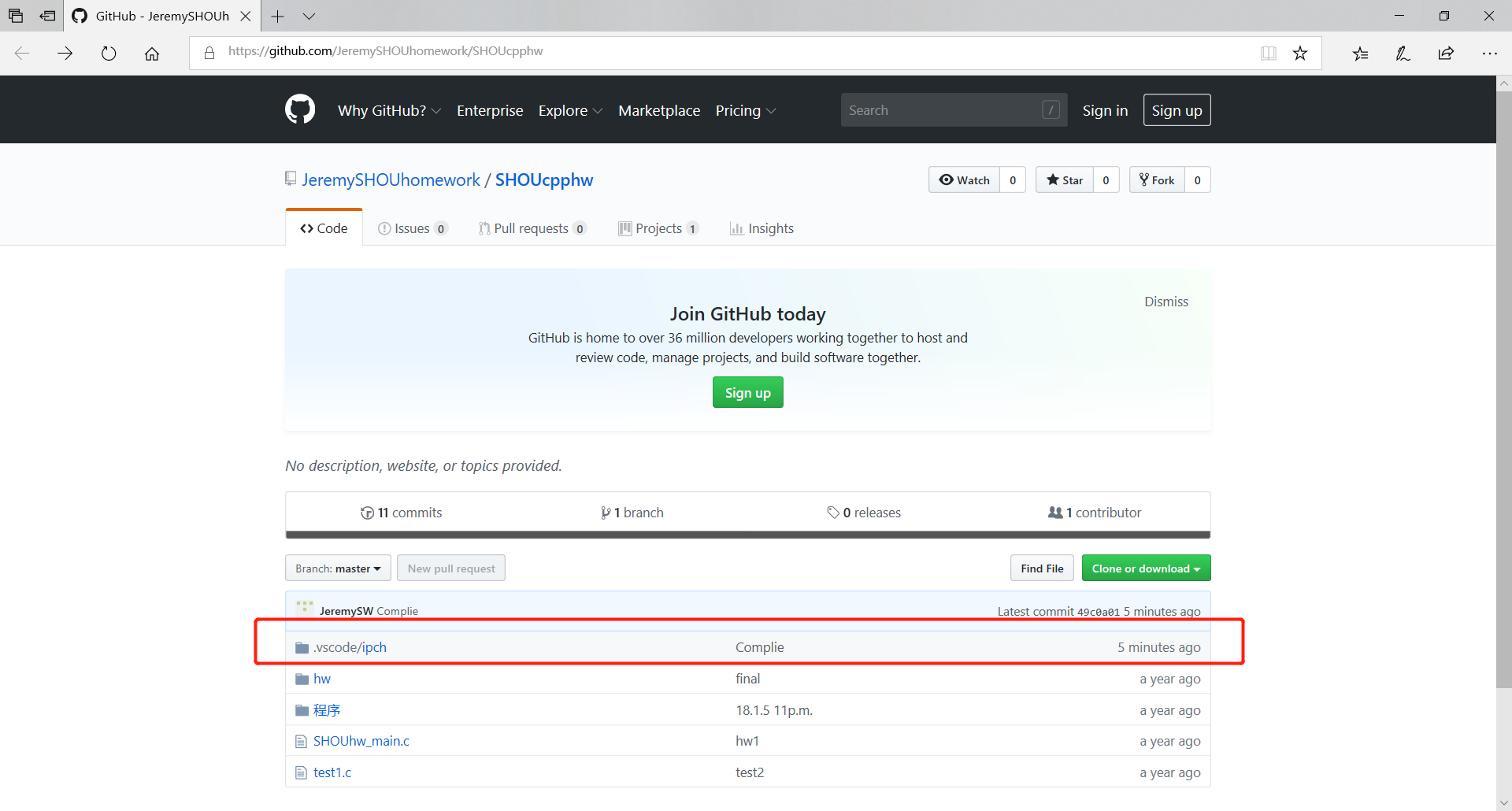Click the add notes pen icon

point(1403,53)
